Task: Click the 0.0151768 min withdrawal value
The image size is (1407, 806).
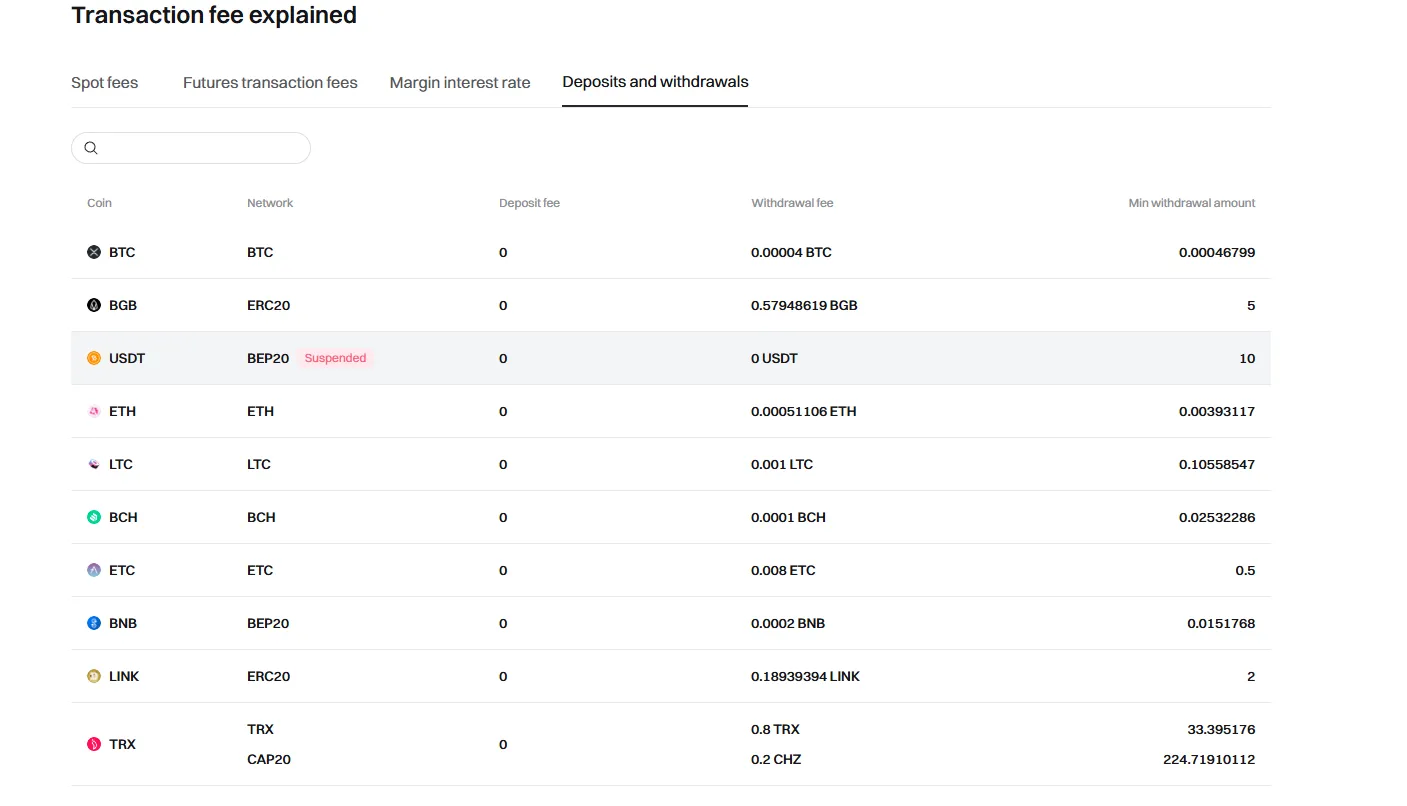Action: pos(1221,623)
